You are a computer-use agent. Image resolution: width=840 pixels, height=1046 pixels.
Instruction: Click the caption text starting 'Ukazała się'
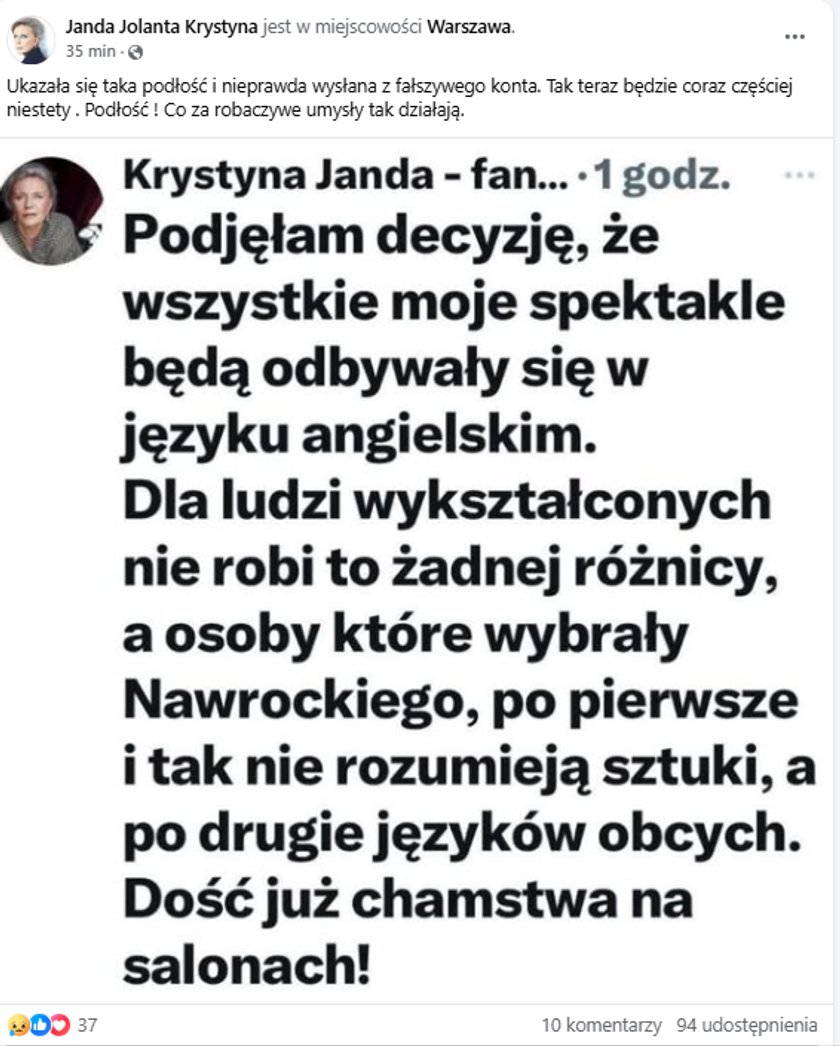coord(400,97)
